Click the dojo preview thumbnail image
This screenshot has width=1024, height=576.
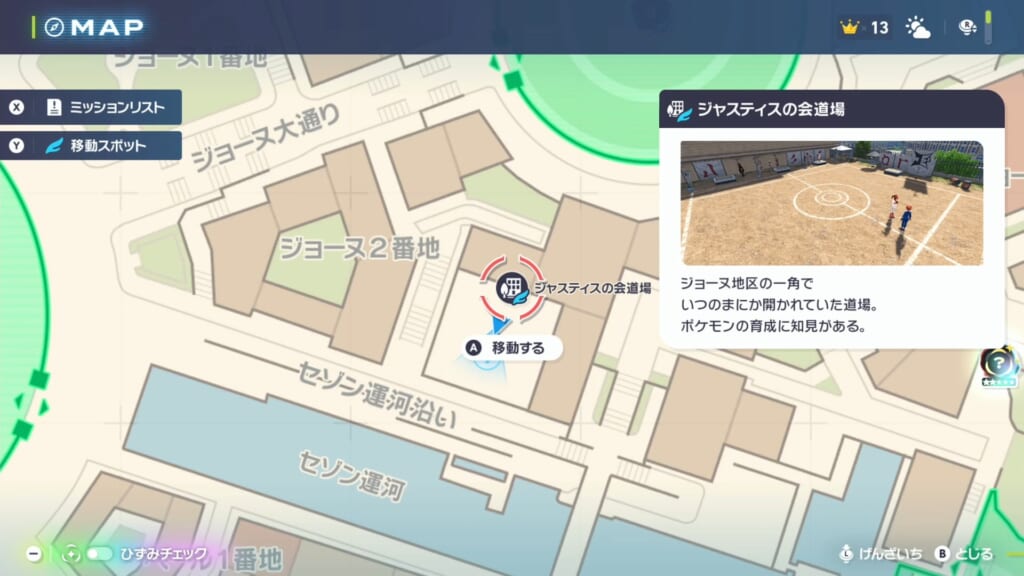pyautogui.click(x=831, y=202)
